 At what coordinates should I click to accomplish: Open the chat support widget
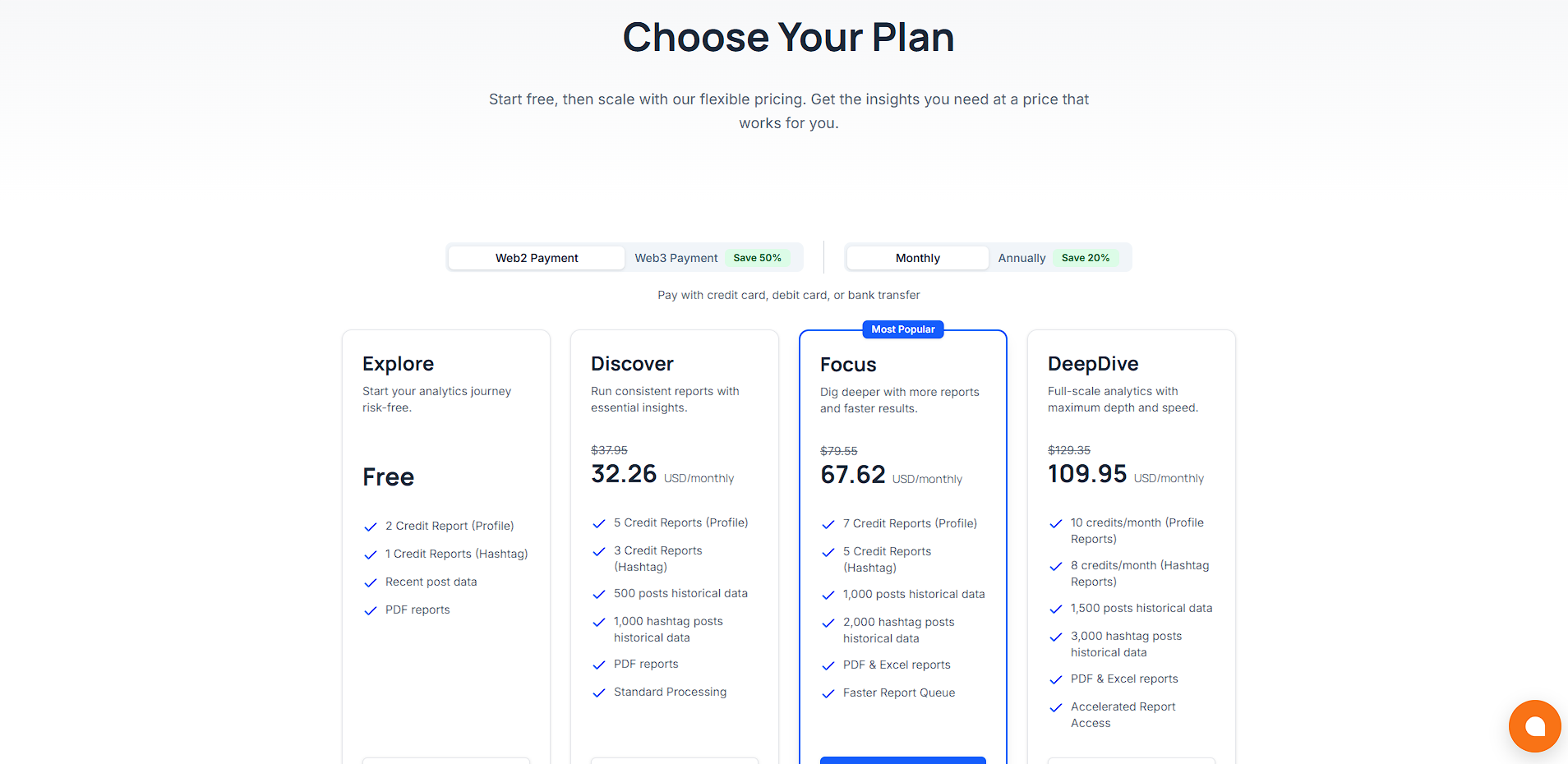(1533, 725)
